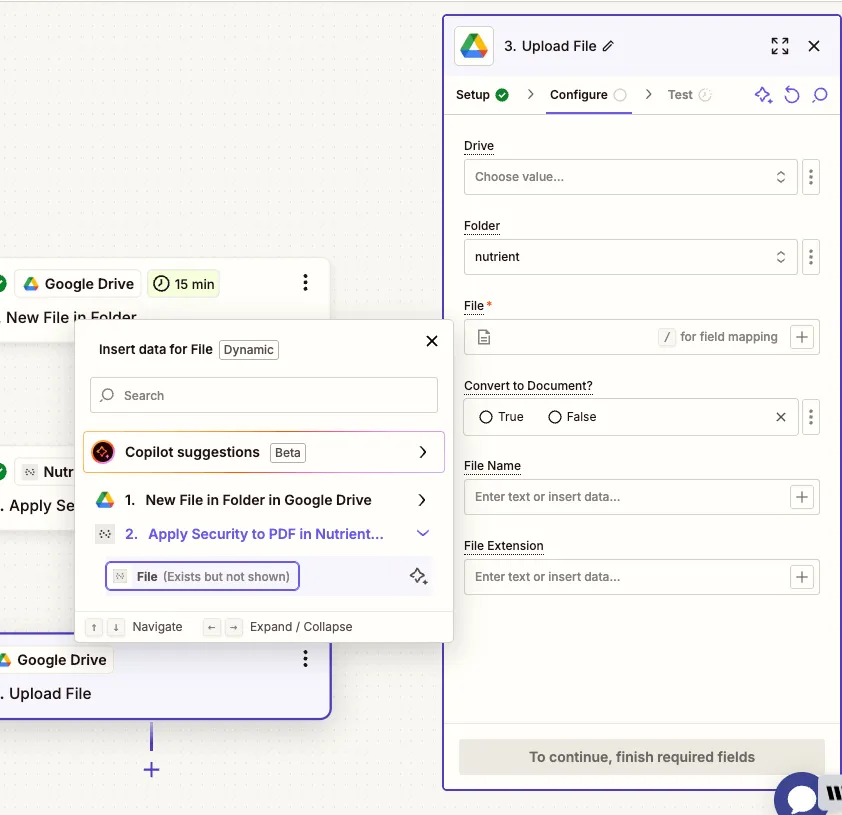Click the Copilot suggestions badge icon
Image resolution: width=842 pixels, height=815 pixels.
click(x=101, y=452)
